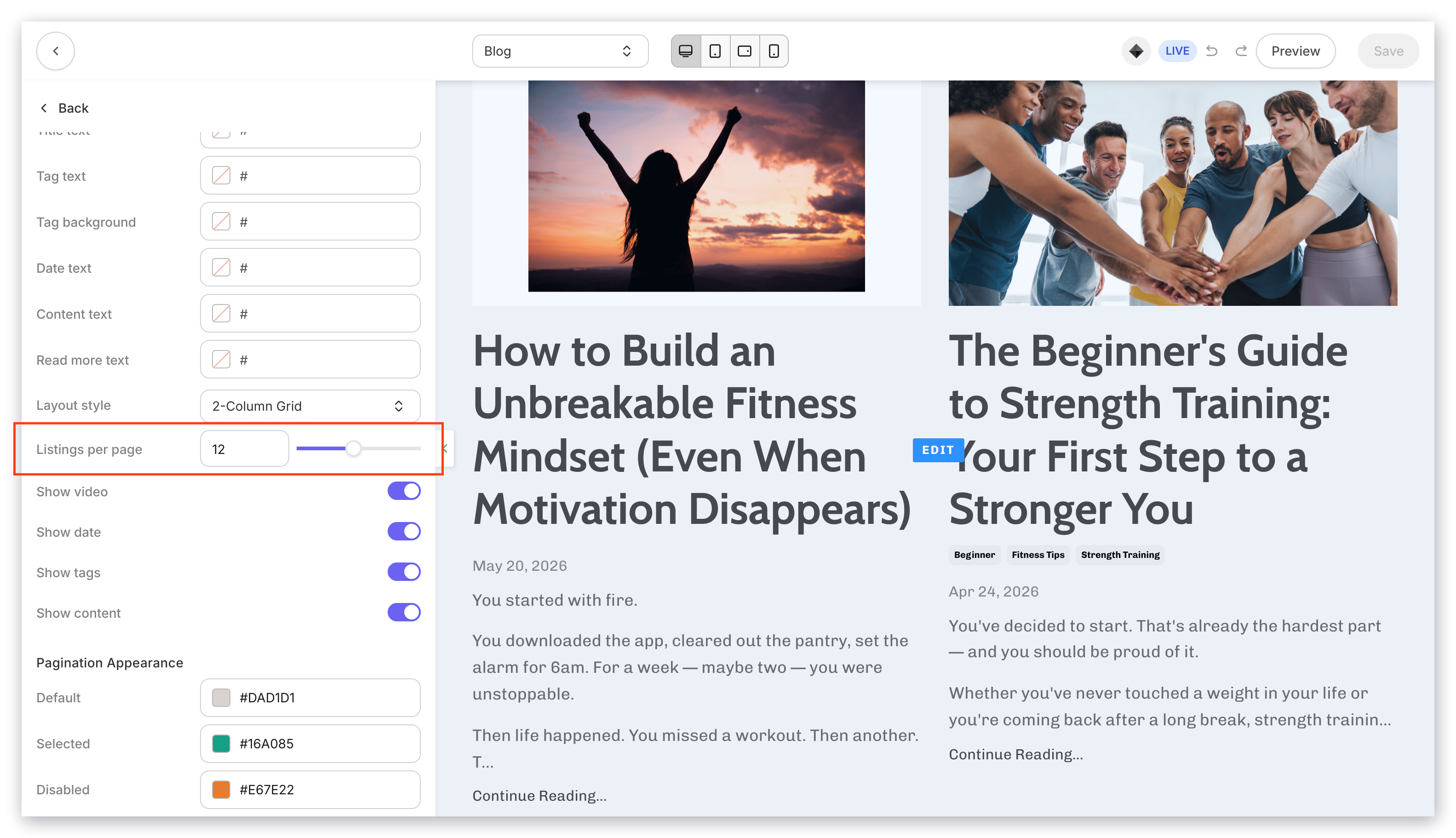This screenshot has height=838, width=1456.
Task: Select the tablet portrait view icon
Action: (715, 51)
